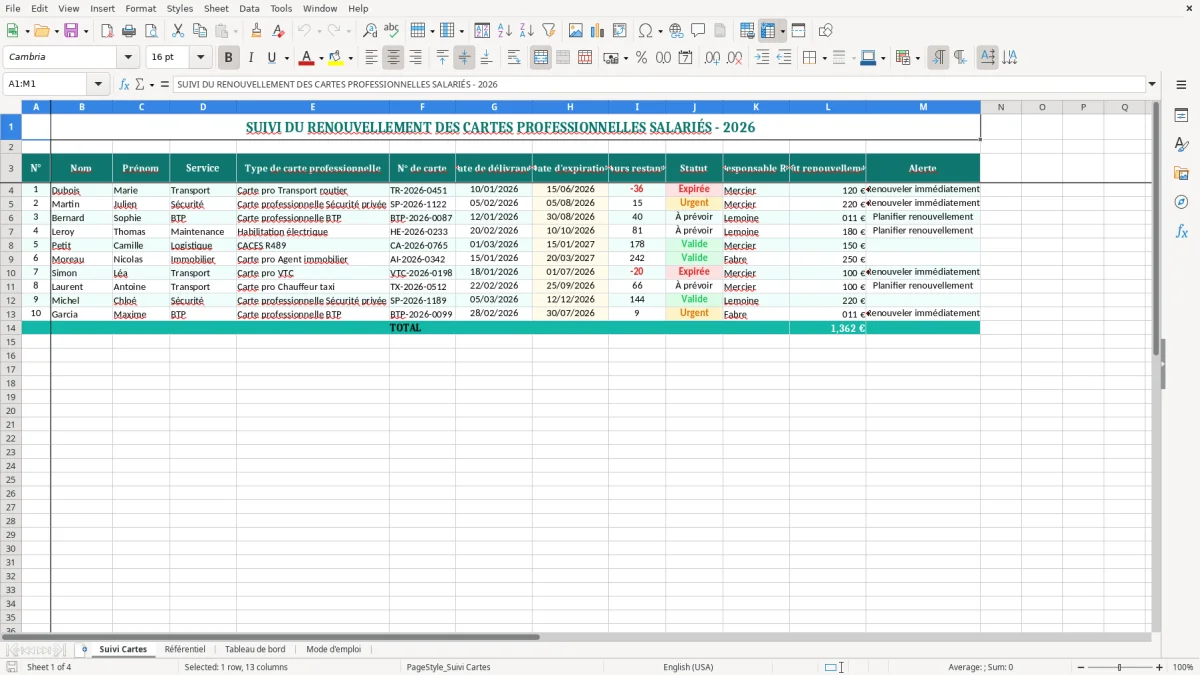The width and height of the screenshot is (1200, 675).
Task: Open the borders dropdown arrow
Action: pos(827,58)
